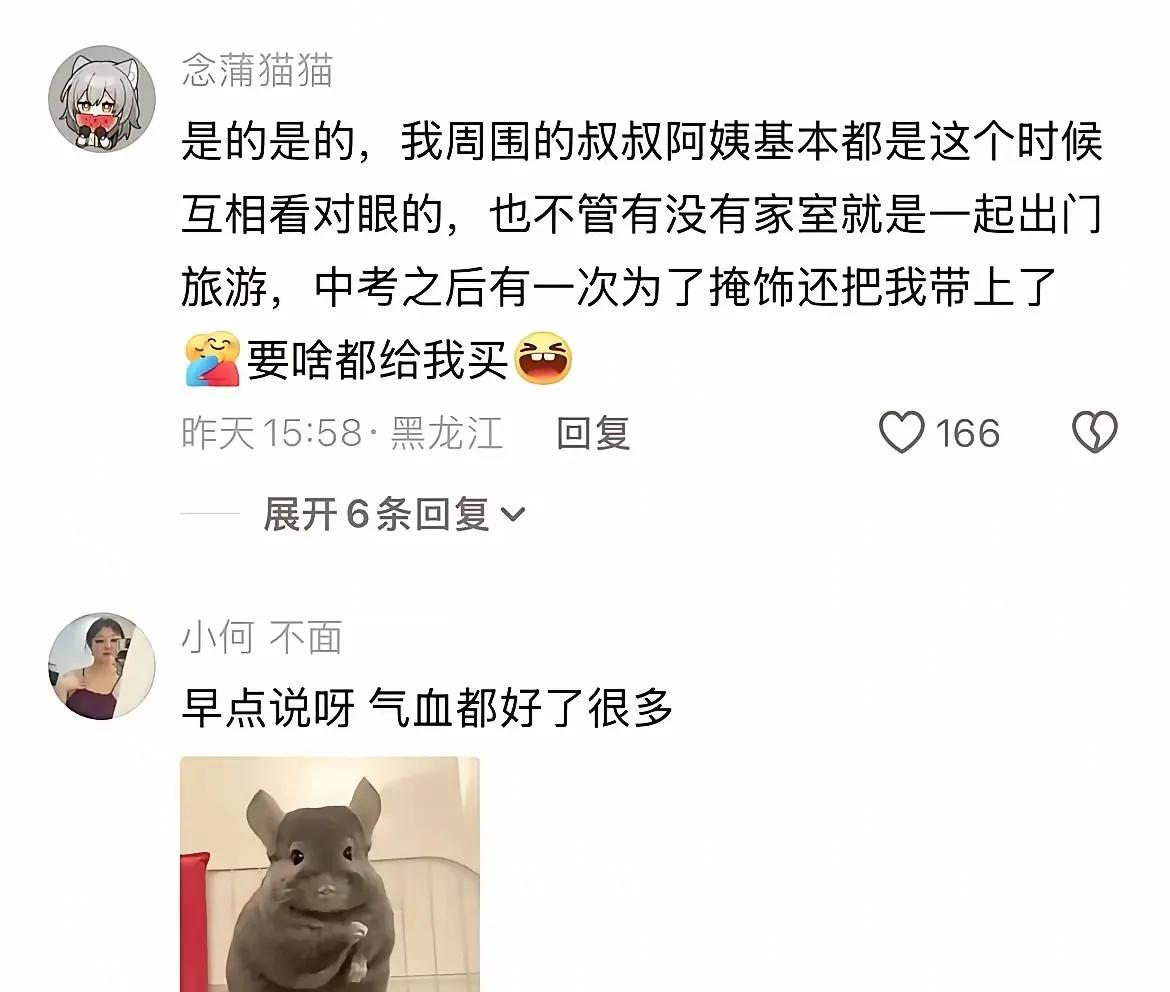
Task: Tap the 166 like count
Action: click(967, 434)
